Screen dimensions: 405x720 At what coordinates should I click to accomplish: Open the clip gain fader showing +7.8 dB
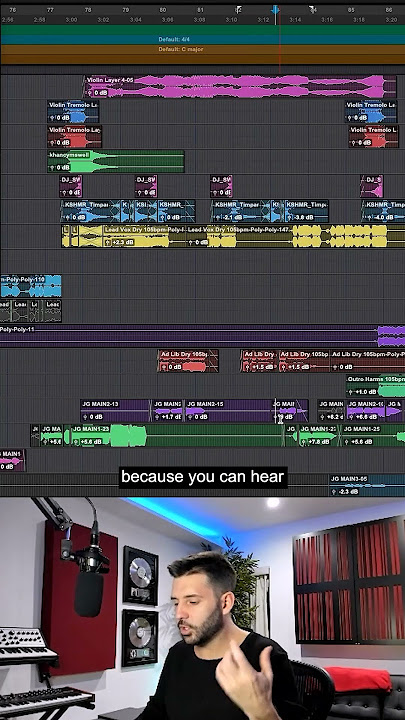[x=304, y=442]
